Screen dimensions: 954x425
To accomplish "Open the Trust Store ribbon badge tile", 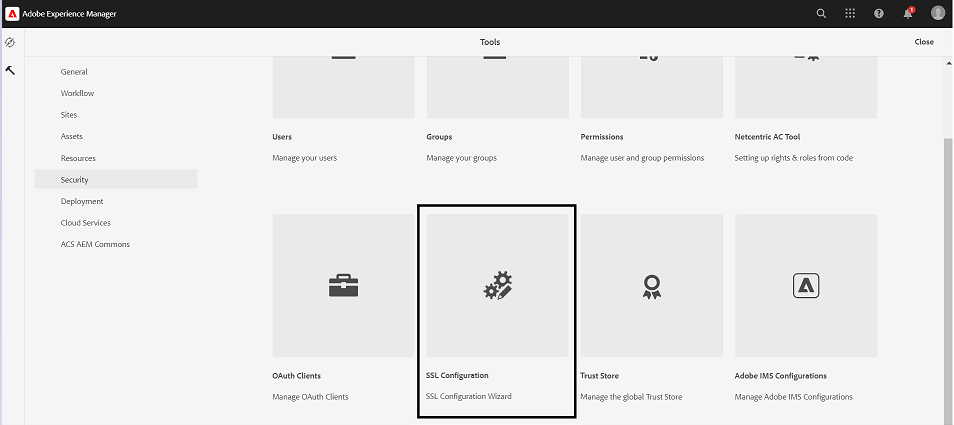I will coord(651,286).
